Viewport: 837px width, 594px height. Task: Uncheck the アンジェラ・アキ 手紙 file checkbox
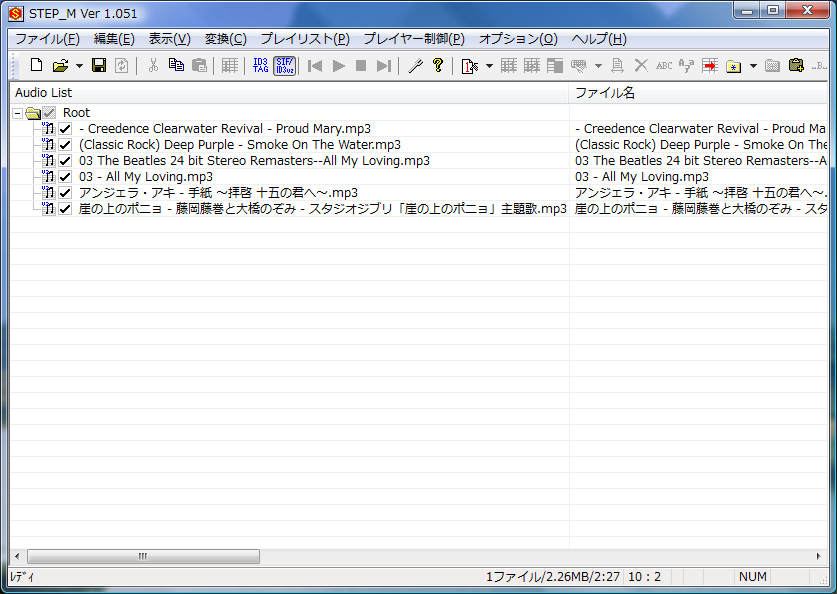(x=65, y=193)
